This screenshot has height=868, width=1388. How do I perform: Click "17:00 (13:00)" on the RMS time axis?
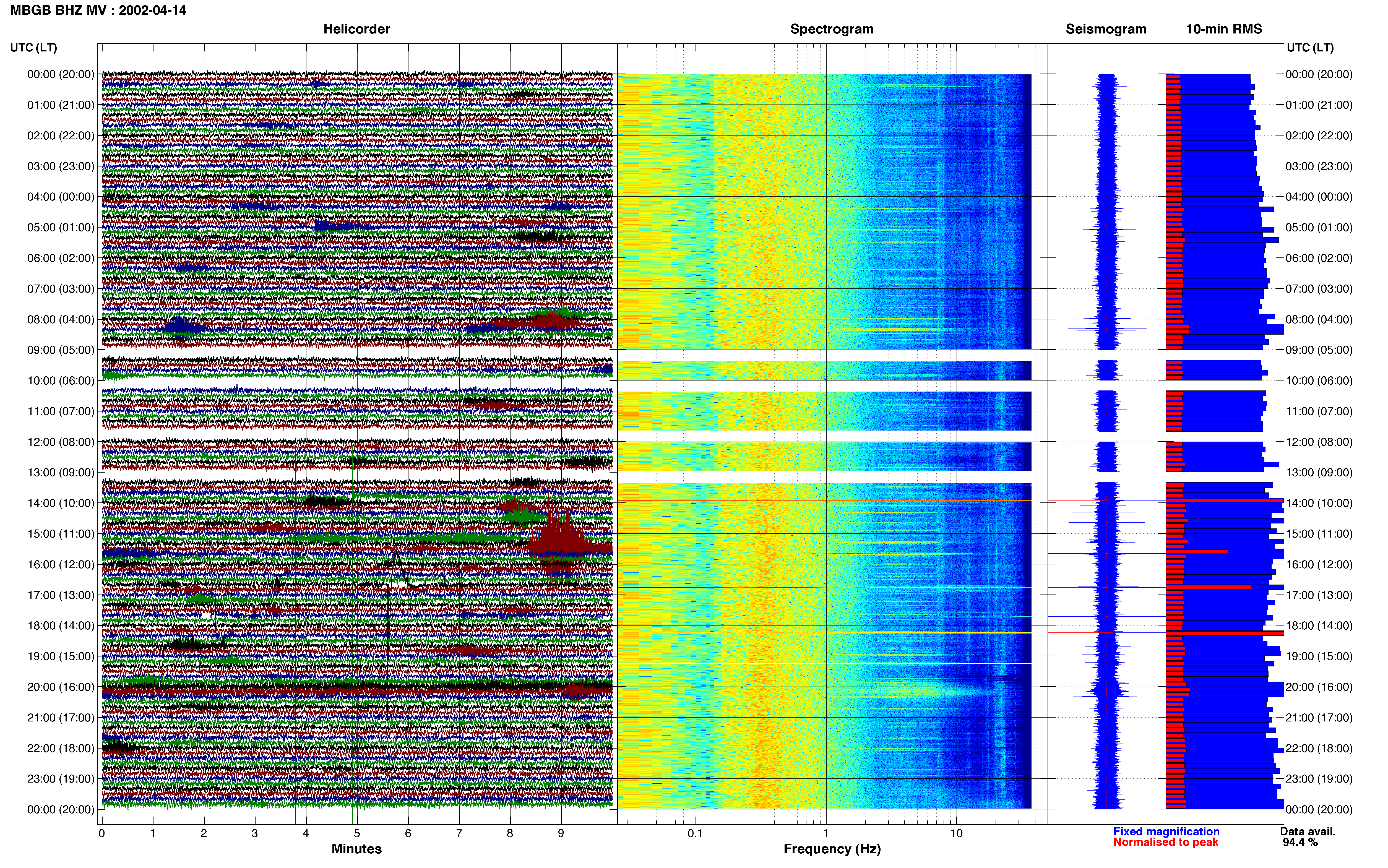1319,595
